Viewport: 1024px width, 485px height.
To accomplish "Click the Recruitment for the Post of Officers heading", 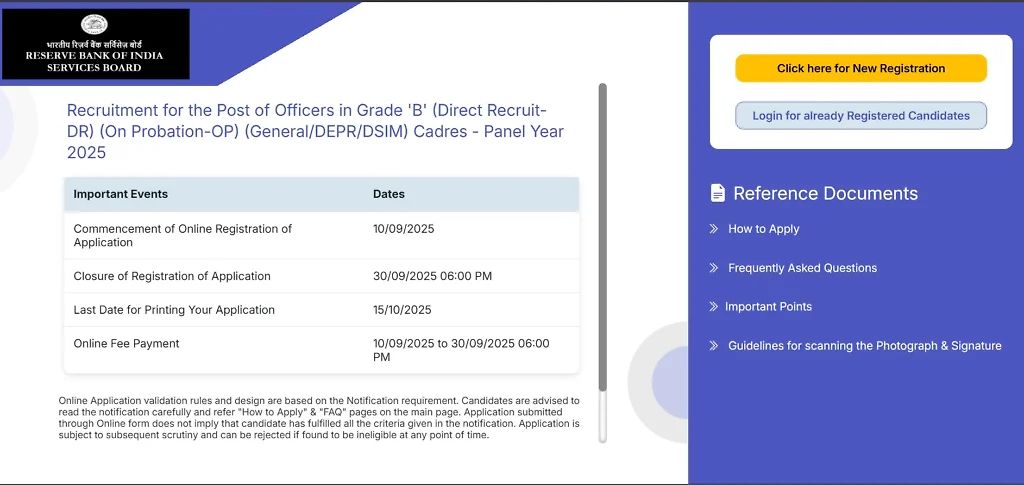I will [315, 131].
